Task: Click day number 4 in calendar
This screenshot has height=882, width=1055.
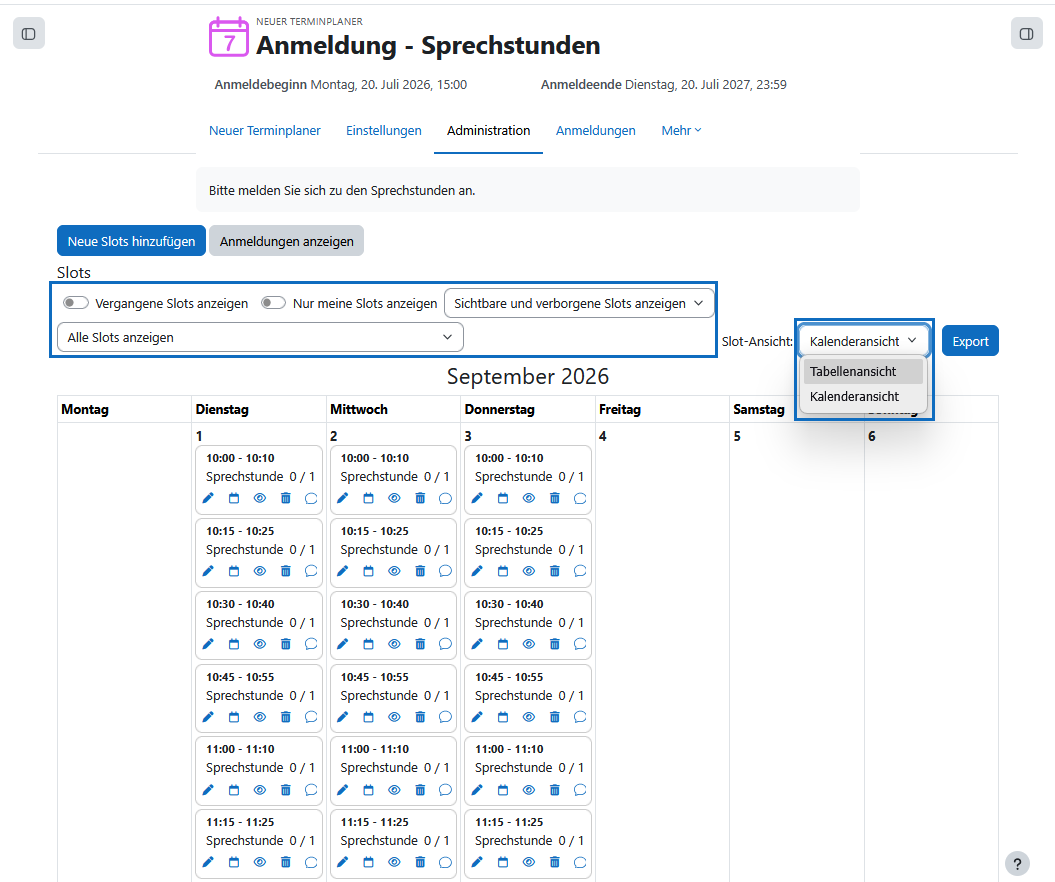Action: click(x=603, y=436)
